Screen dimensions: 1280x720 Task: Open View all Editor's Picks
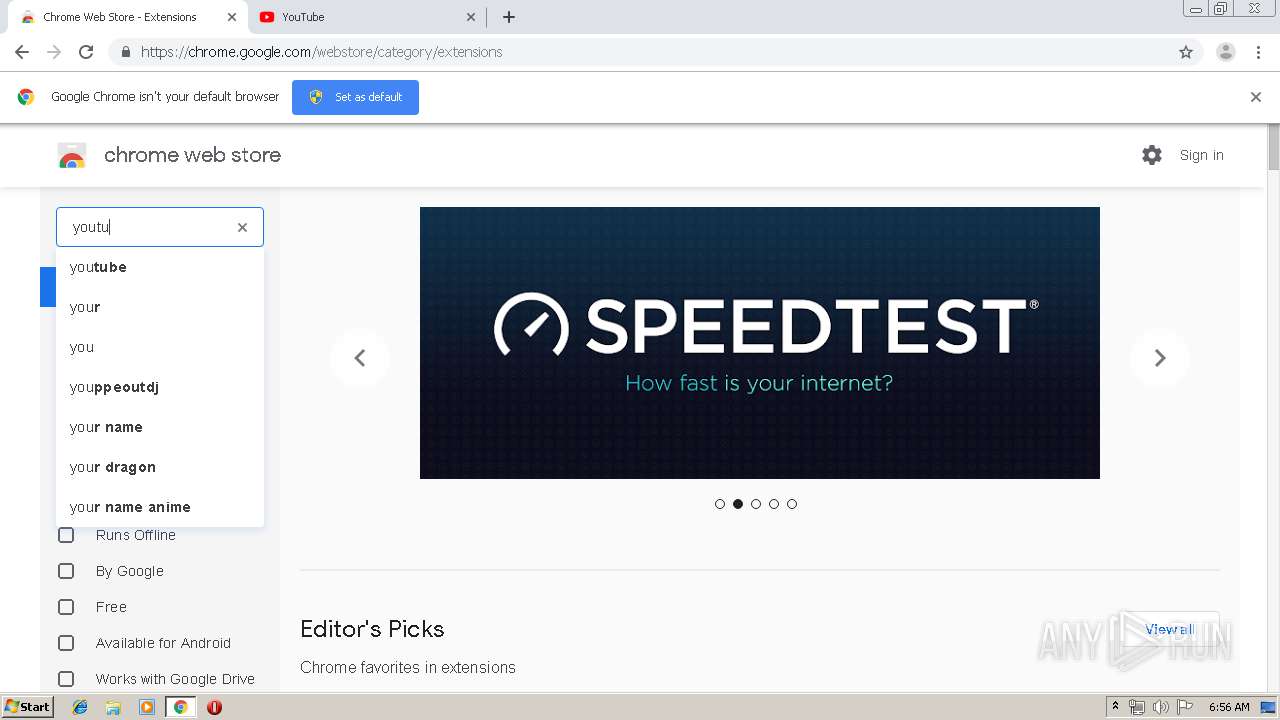coord(1170,629)
